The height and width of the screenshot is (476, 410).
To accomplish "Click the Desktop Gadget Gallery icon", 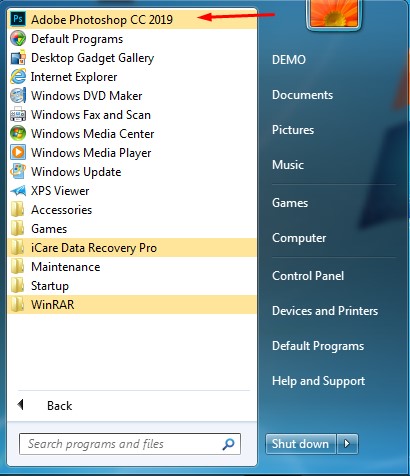I will (x=18, y=58).
